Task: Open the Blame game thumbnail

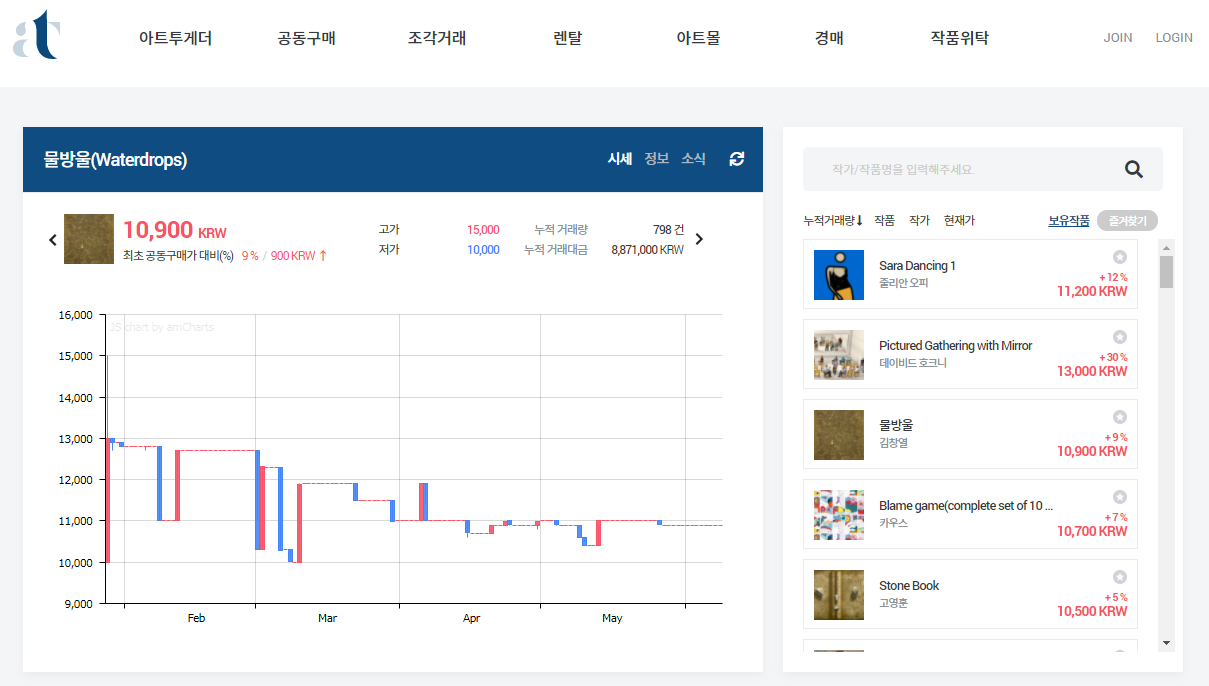Action: click(x=839, y=515)
